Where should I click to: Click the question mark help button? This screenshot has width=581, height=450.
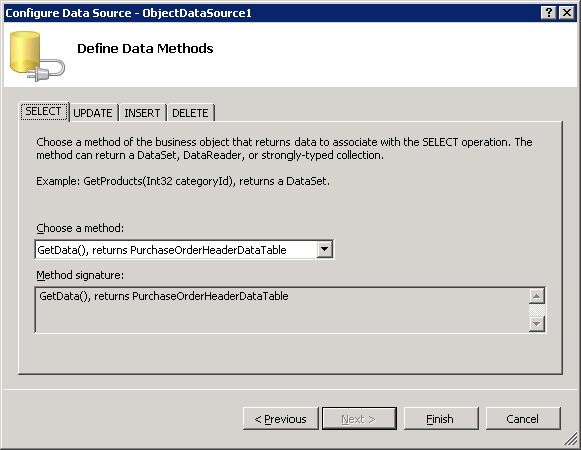(x=549, y=13)
